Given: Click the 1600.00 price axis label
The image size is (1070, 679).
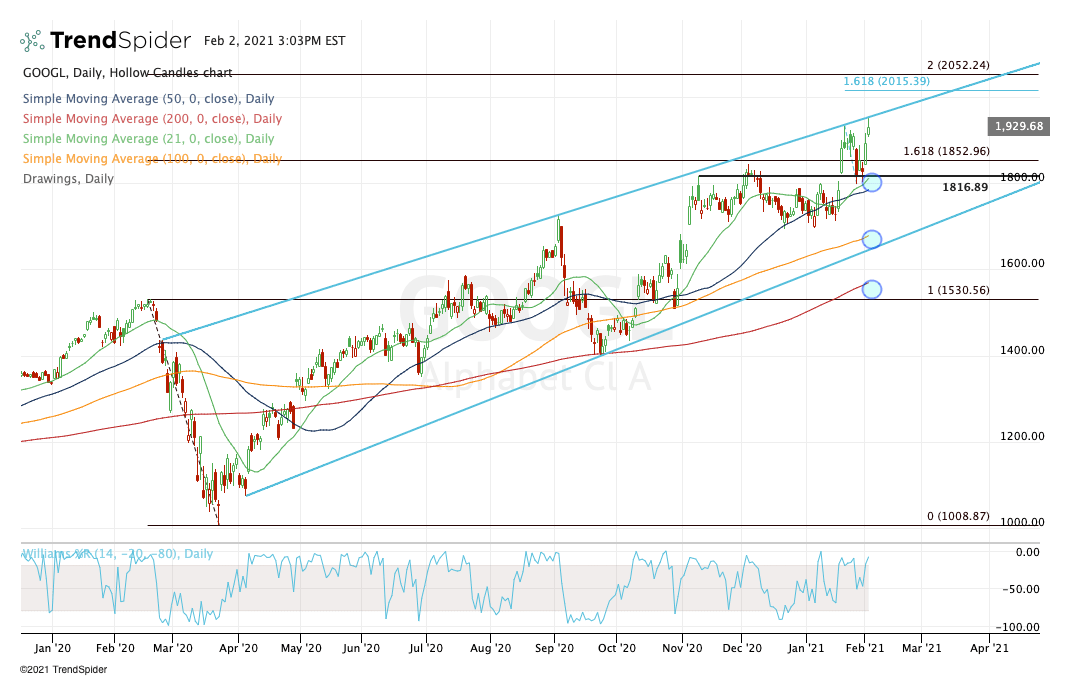Looking at the screenshot, I should pyautogui.click(x=1022, y=262).
